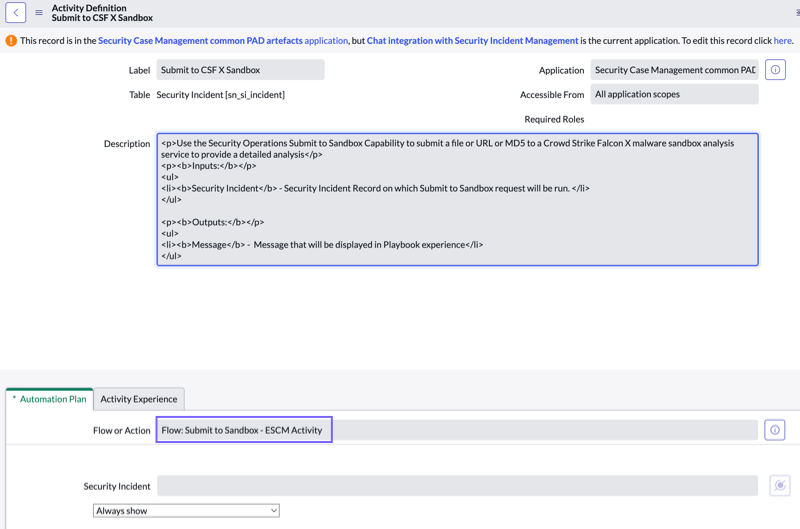Click the Flow or Action label

121,431
